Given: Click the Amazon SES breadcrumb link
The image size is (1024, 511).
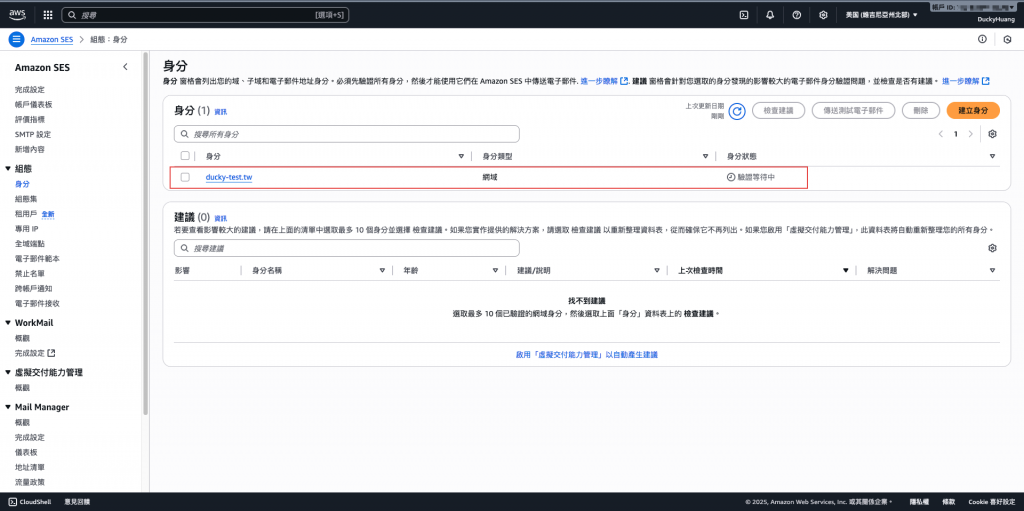Looking at the screenshot, I should [52, 39].
